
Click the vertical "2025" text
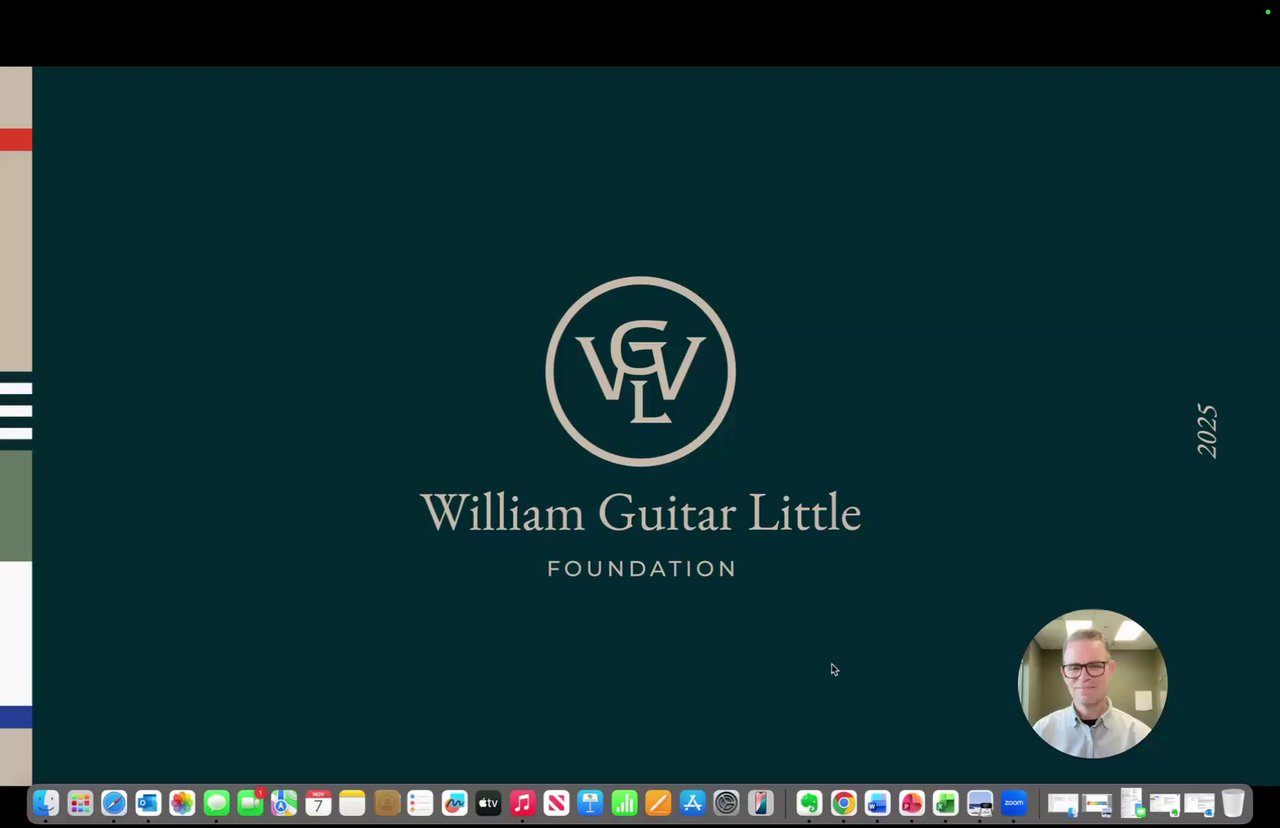click(x=1208, y=431)
